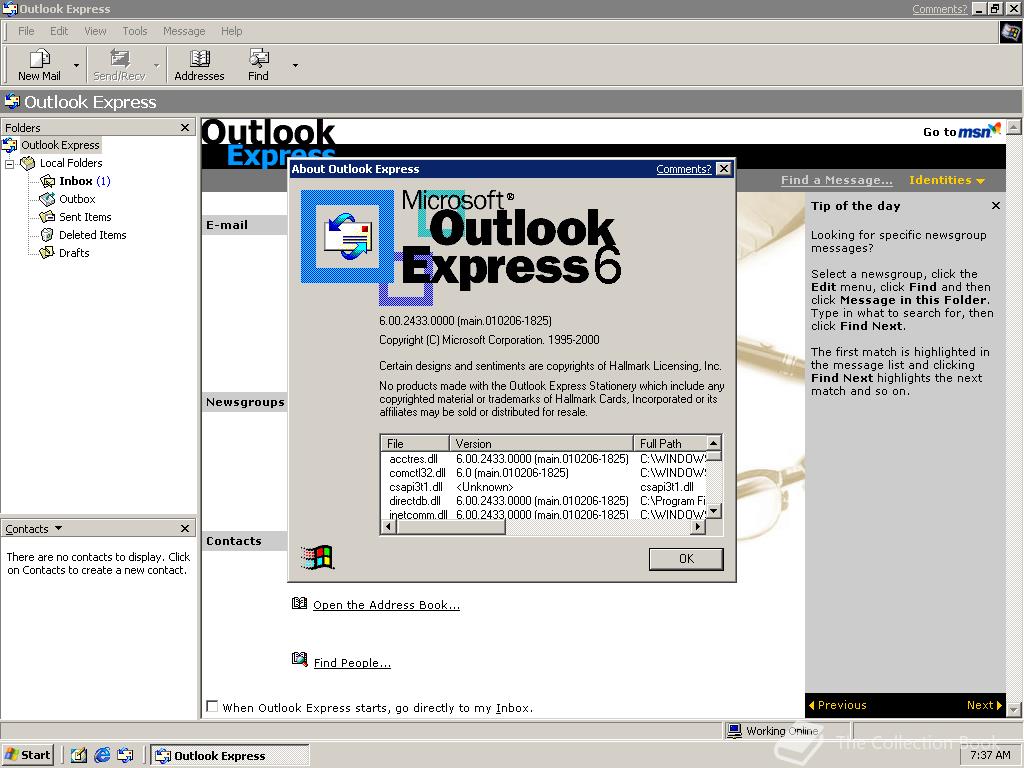Click file list scroll left arrow

[389, 526]
